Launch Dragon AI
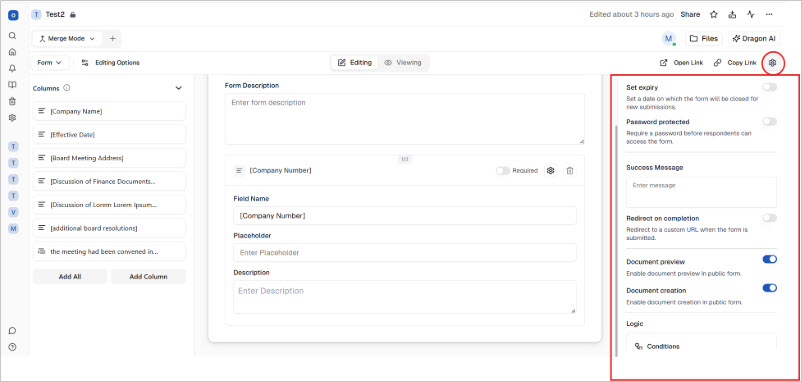This screenshot has width=802, height=382. [754, 38]
